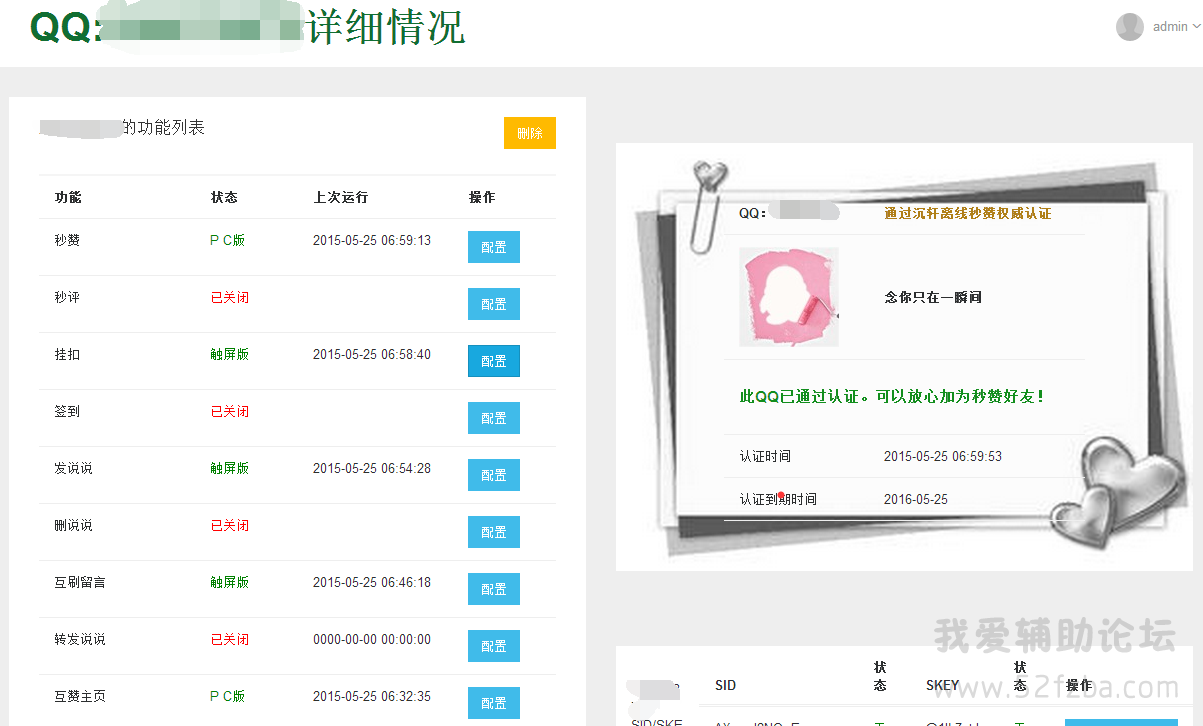This screenshot has width=1203, height=726.
Task: Click the ＰＣ版 status of 秒赞
Action: pos(227,240)
